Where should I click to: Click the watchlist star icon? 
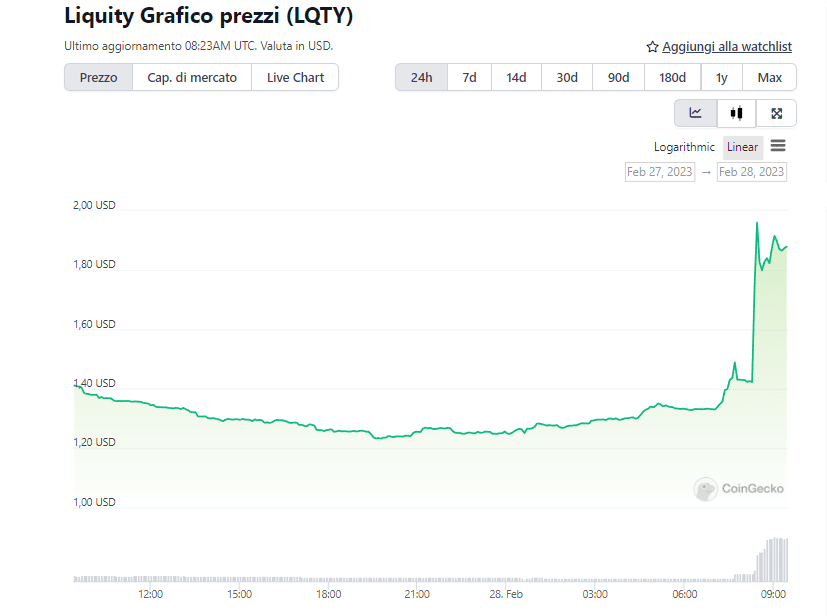(x=652, y=47)
